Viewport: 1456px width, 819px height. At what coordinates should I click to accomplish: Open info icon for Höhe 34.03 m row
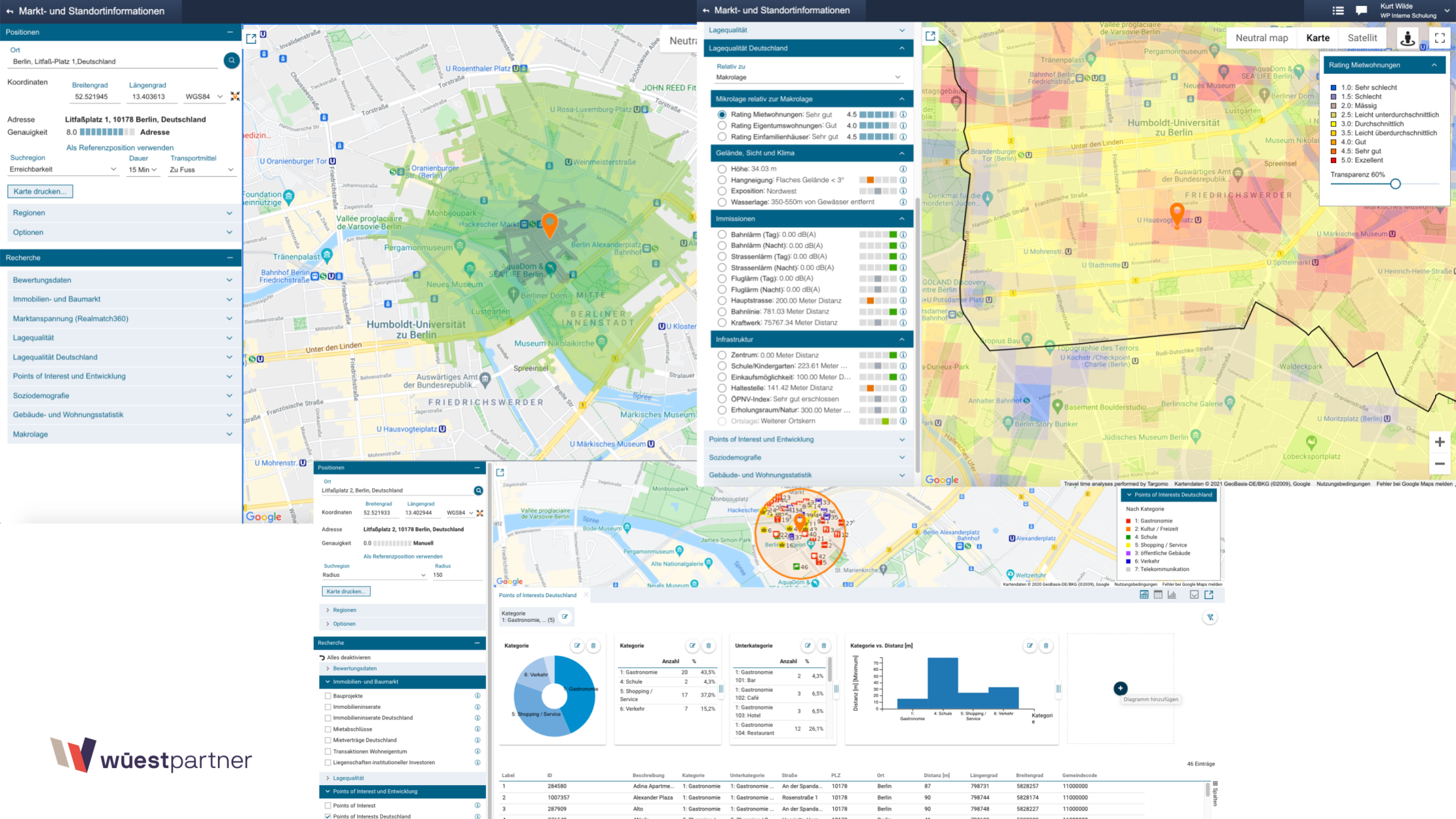tap(903, 169)
